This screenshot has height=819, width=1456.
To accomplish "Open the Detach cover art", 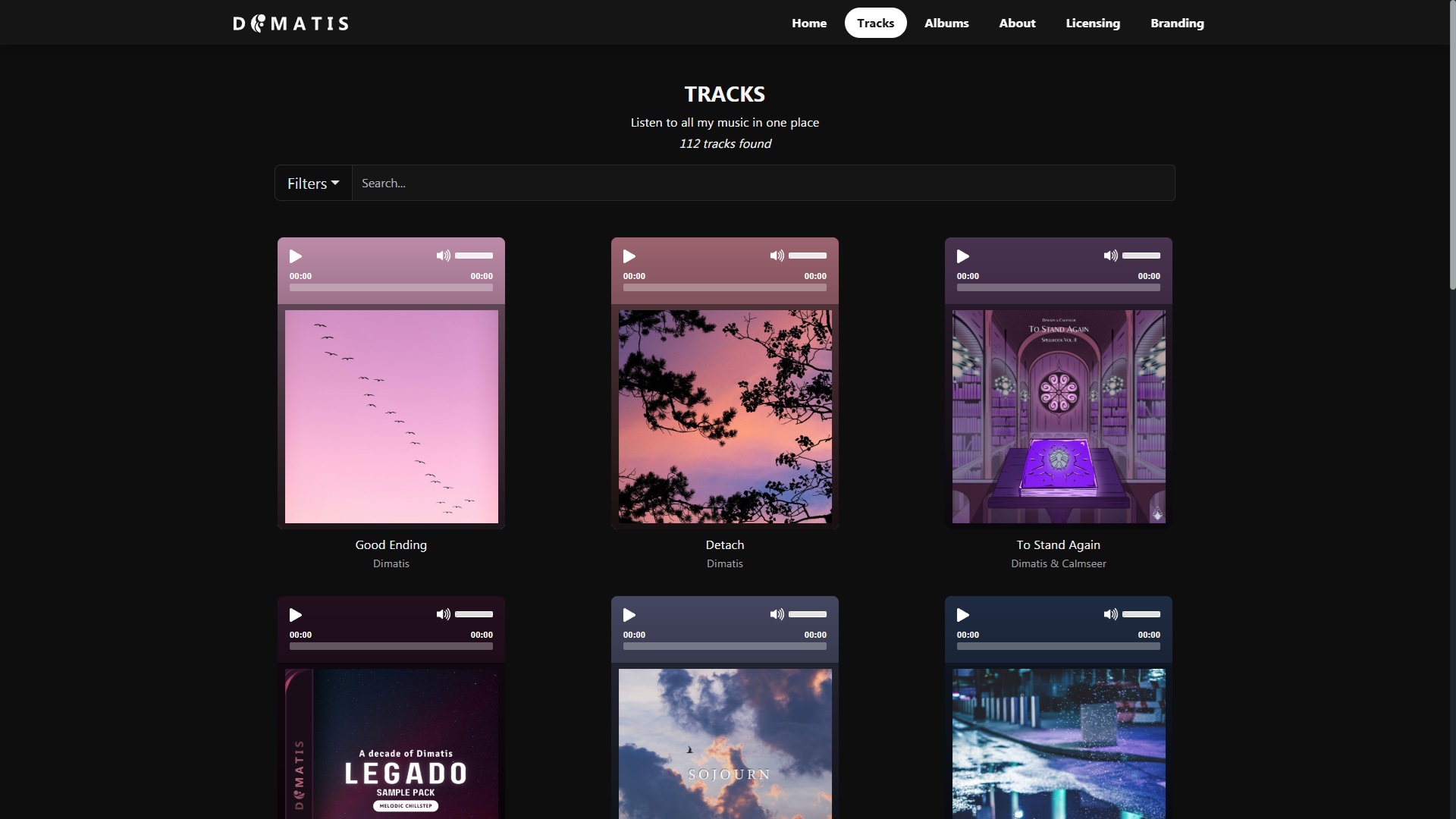I will click(725, 416).
